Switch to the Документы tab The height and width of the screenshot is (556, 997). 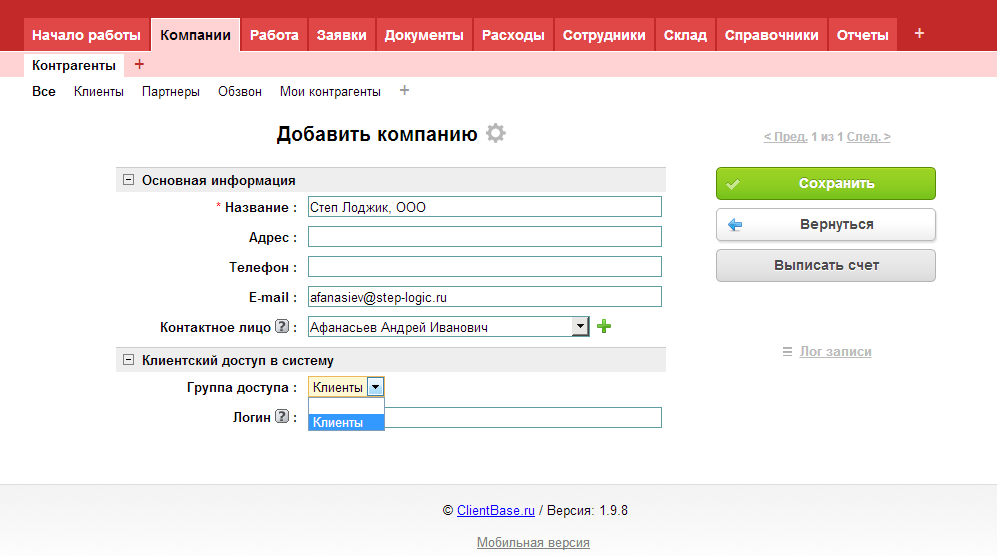pos(424,35)
